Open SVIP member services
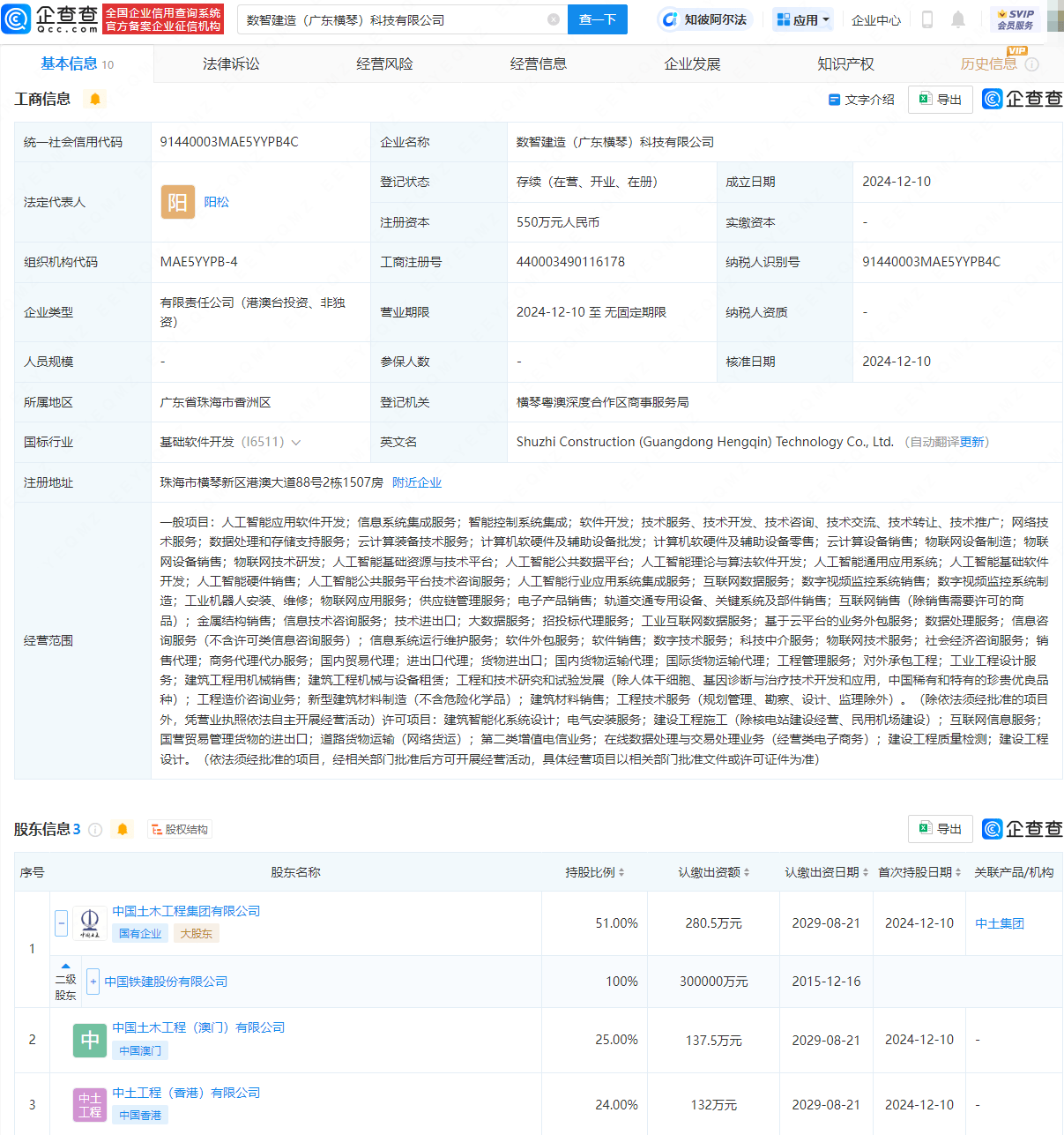Viewport: 1064px width, 1135px height. (x=1016, y=19)
